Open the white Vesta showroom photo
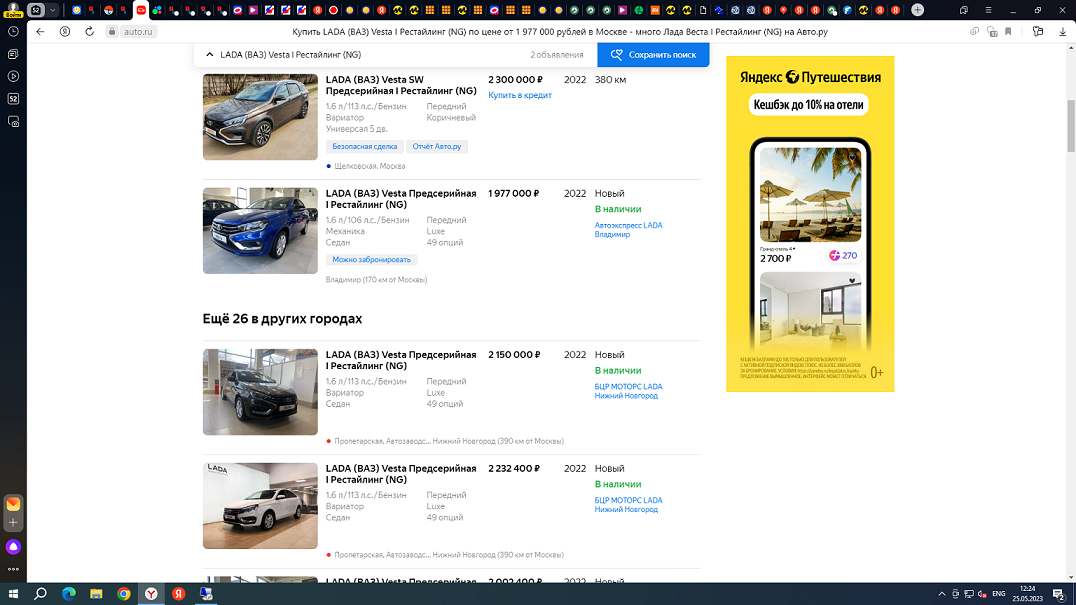Image resolution: width=1076 pixels, height=605 pixels. click(260, 506)
